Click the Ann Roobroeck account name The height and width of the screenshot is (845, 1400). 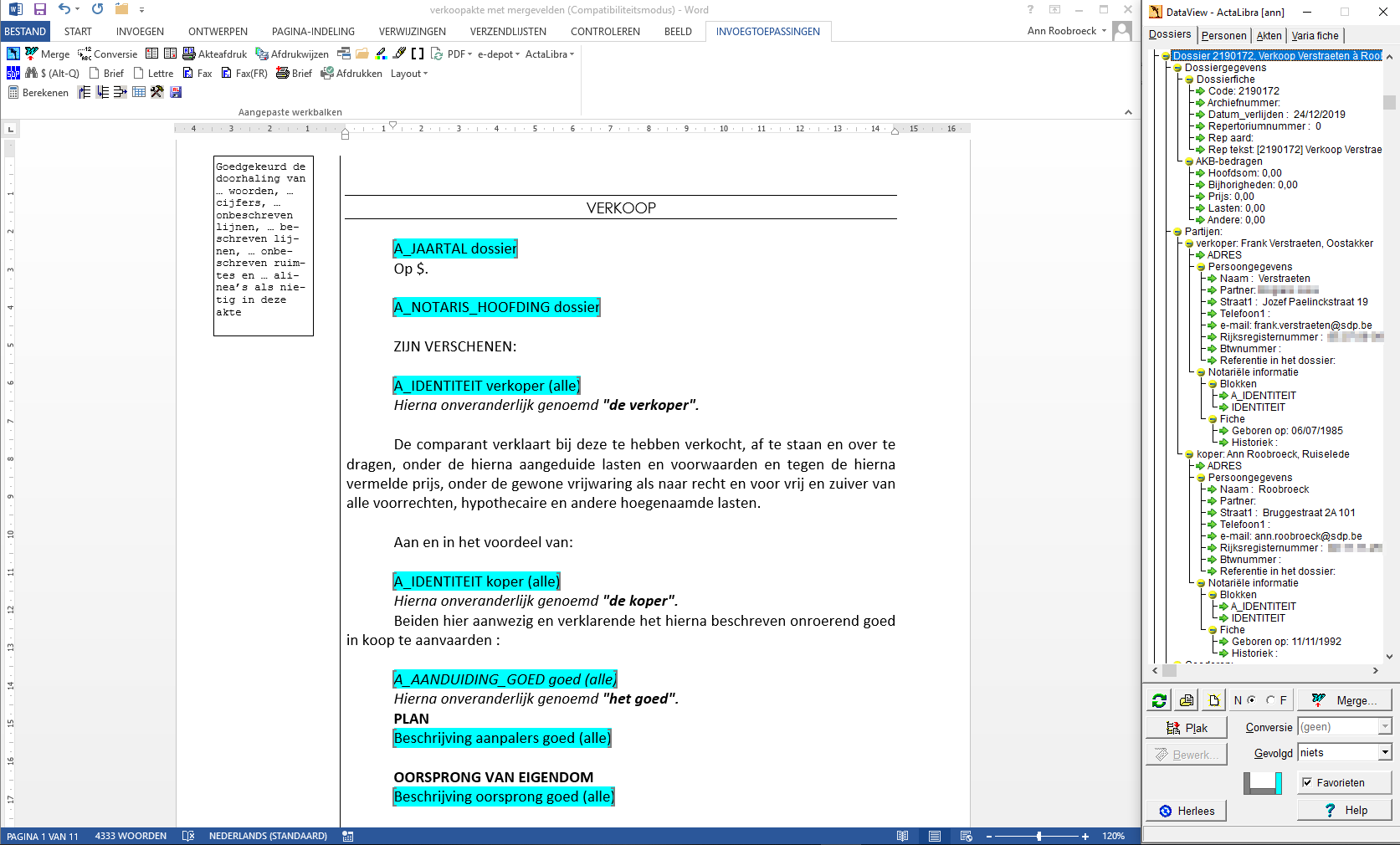(x=1061, y=31)
